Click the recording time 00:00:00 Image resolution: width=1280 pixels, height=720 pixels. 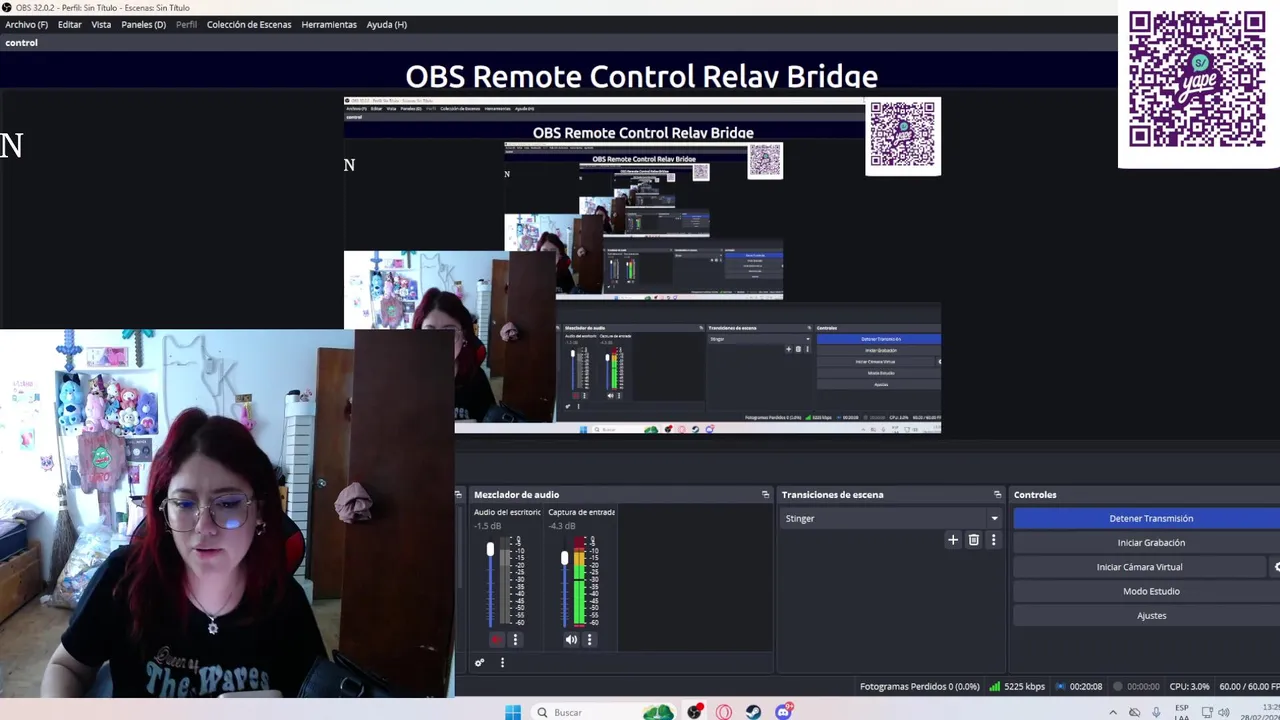pos(1136,686)
